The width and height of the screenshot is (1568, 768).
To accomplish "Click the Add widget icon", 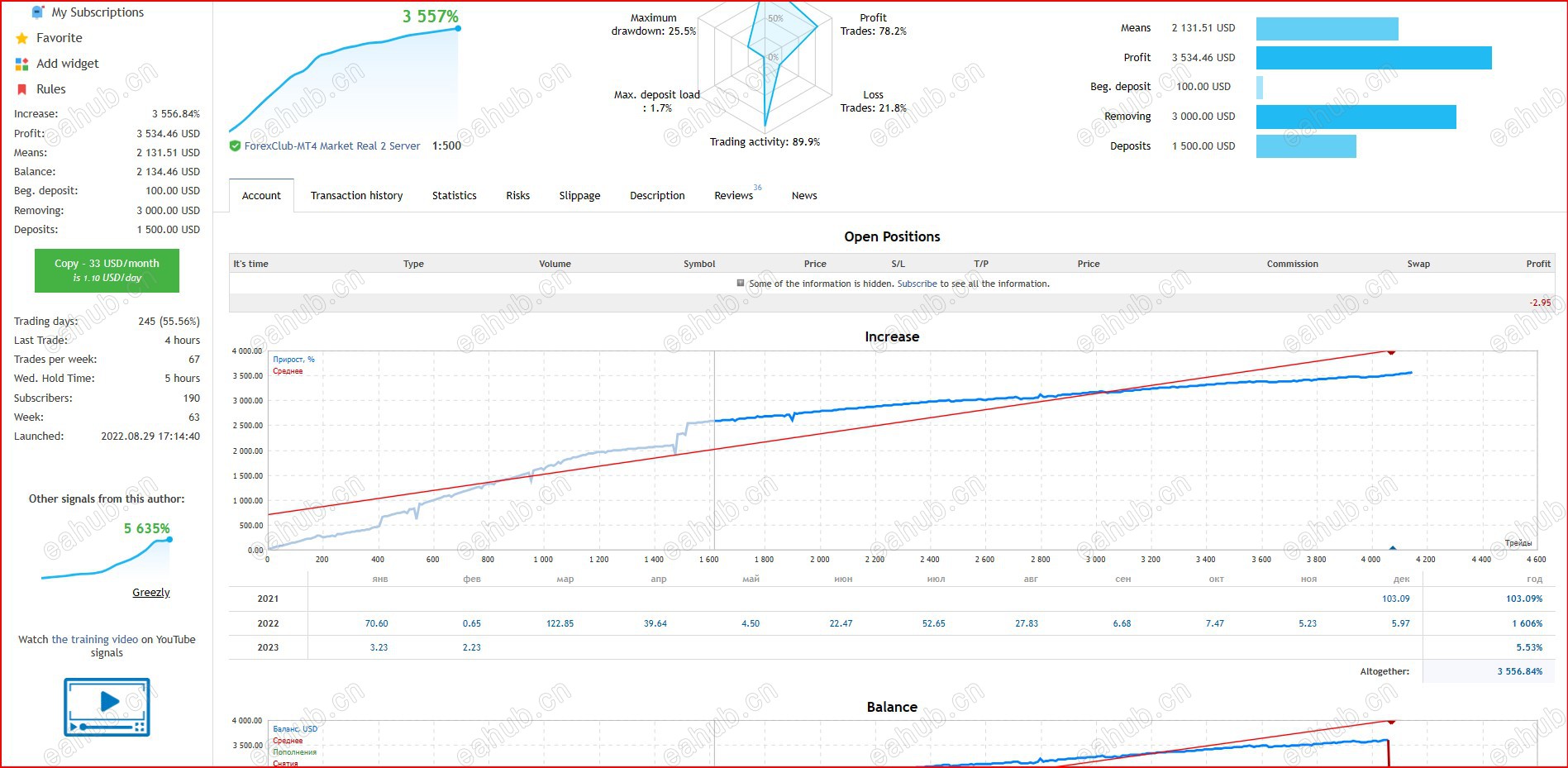I will 21,64.
